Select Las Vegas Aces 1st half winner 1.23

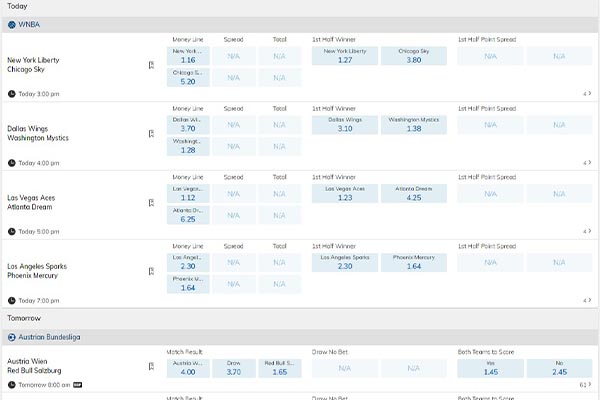pyautogui.click(x=345, y=194)
